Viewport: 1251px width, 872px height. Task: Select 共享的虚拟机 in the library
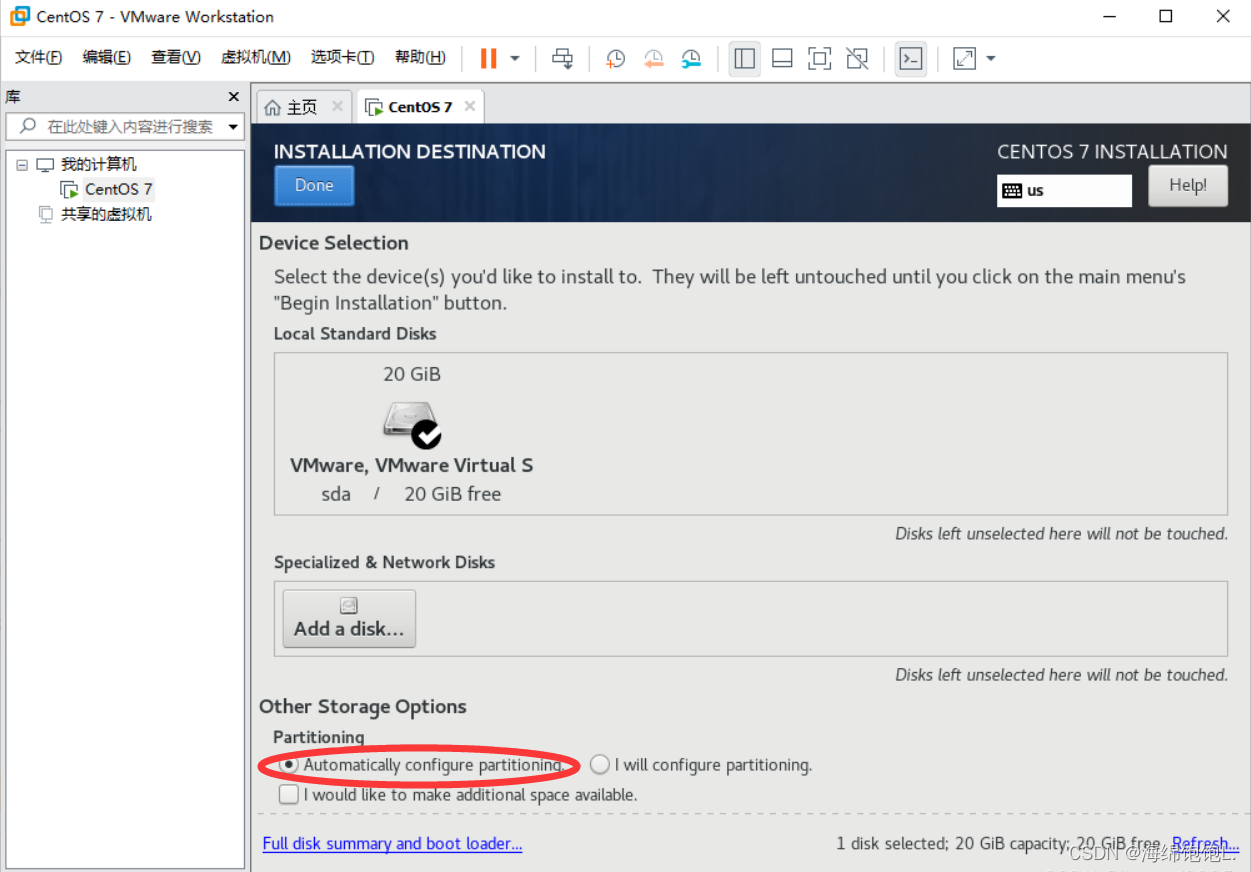tap(106, 214)
